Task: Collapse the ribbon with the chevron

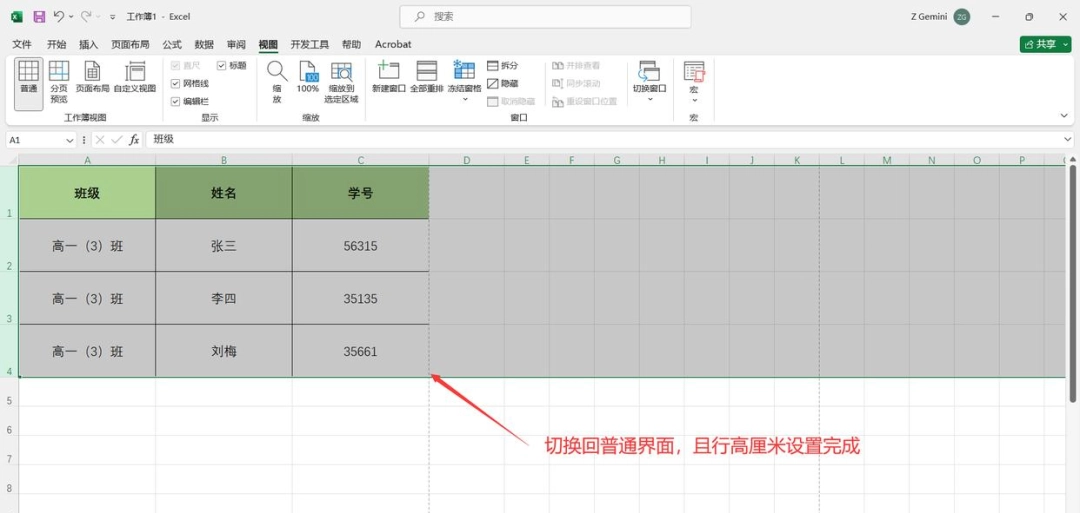Action: coord(1066,115)
